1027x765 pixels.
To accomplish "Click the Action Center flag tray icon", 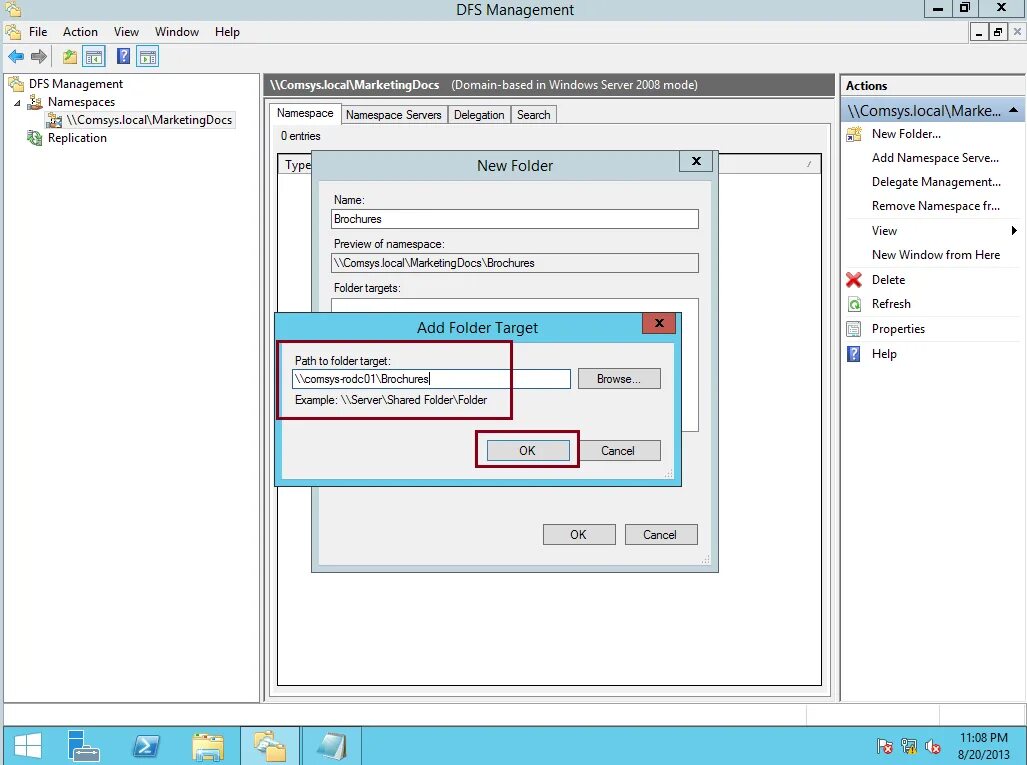I will tap(884, 746).
